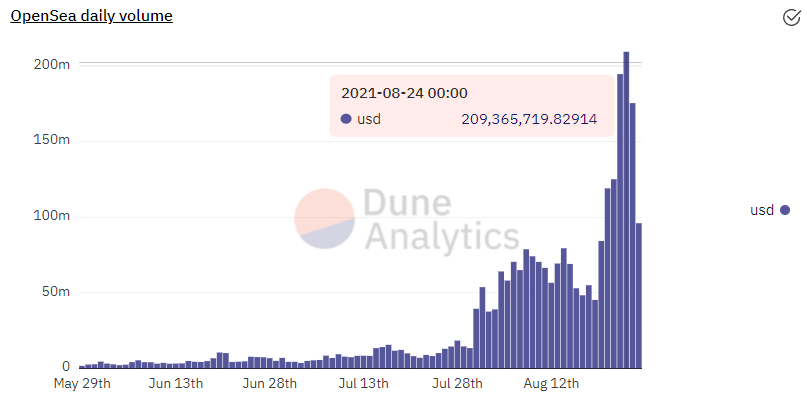Click the 200m y-axis label
807x402 pixels.
tap(49, 64)
